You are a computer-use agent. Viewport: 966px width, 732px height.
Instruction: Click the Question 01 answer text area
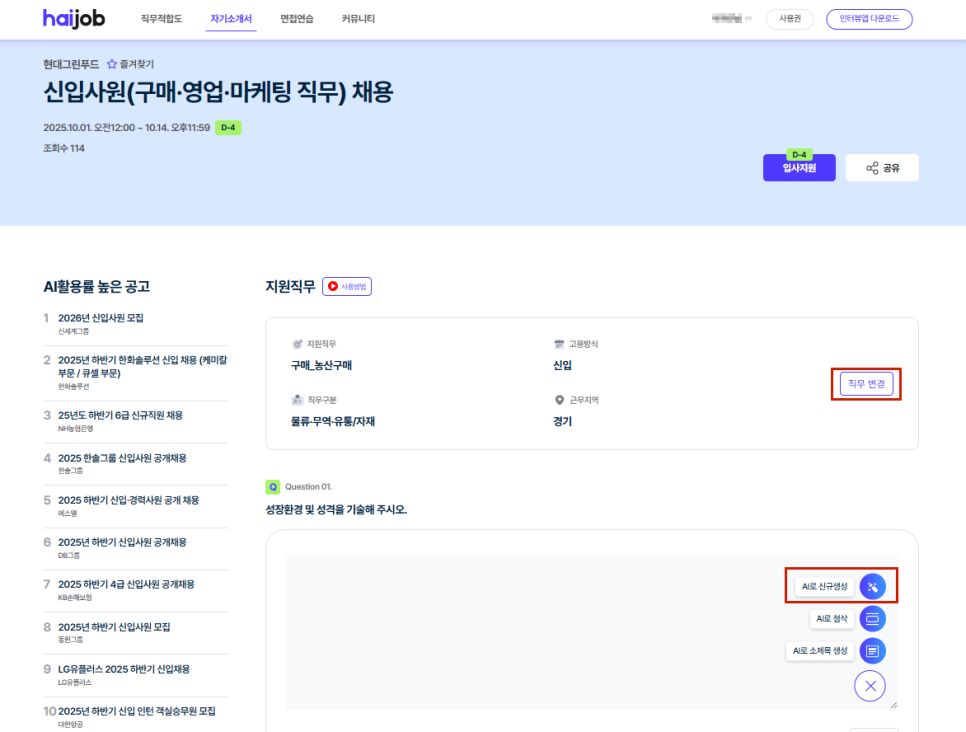point(530,630)
